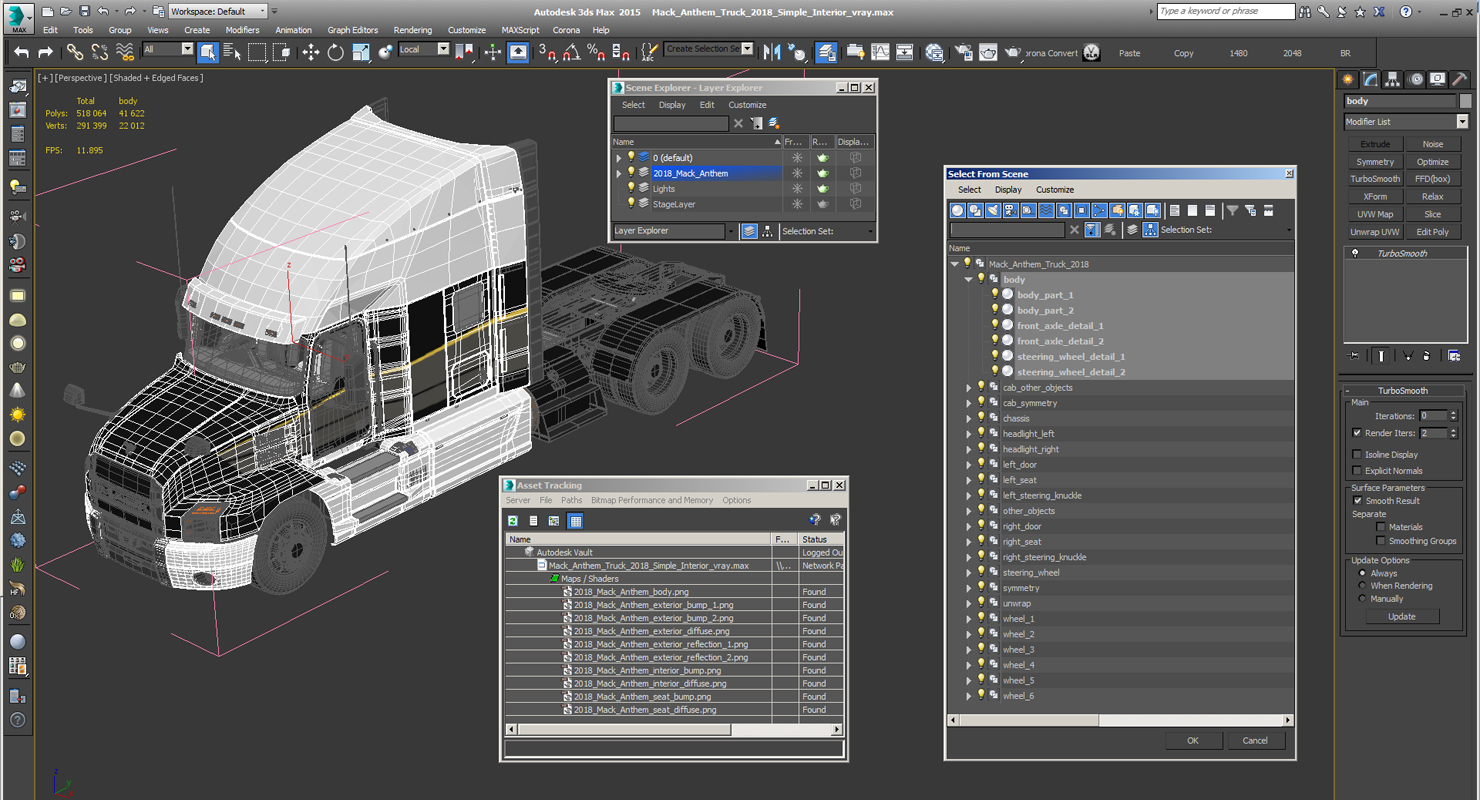This screenshot has height=800, width=1480.
Task: Add the TurboSmooth modifier button
Action: tap(1375, 179)
